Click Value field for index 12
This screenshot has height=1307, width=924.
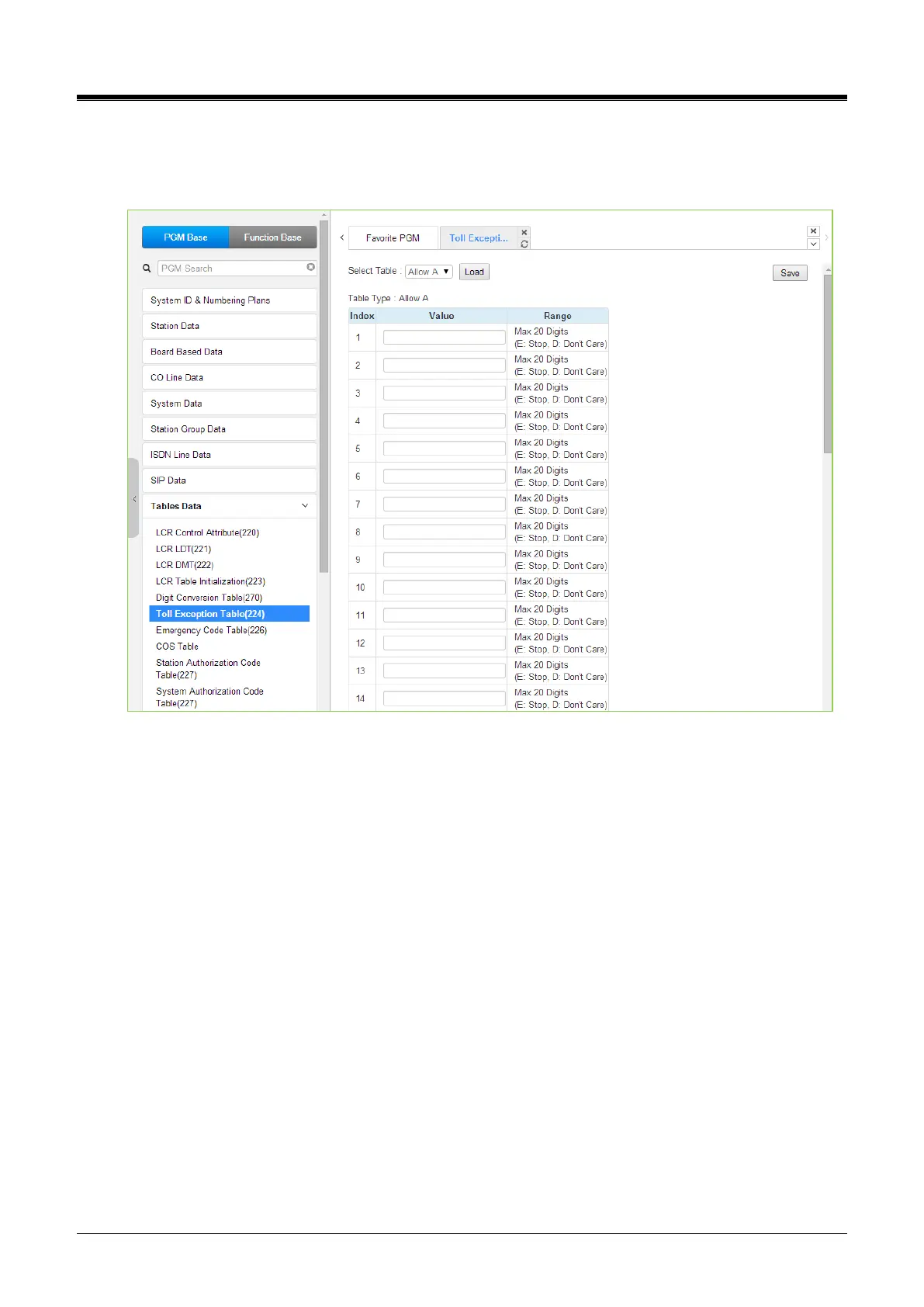445,643
